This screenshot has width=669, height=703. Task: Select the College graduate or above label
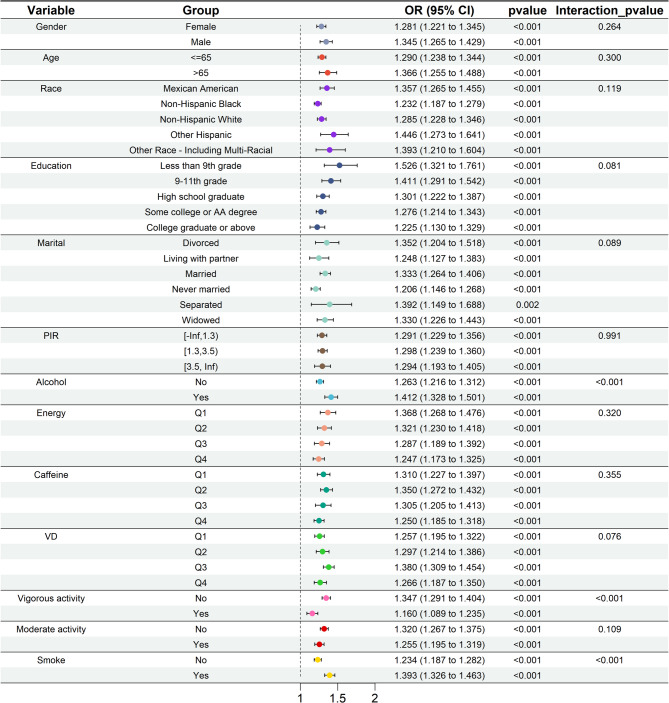[x=207, y=227]
